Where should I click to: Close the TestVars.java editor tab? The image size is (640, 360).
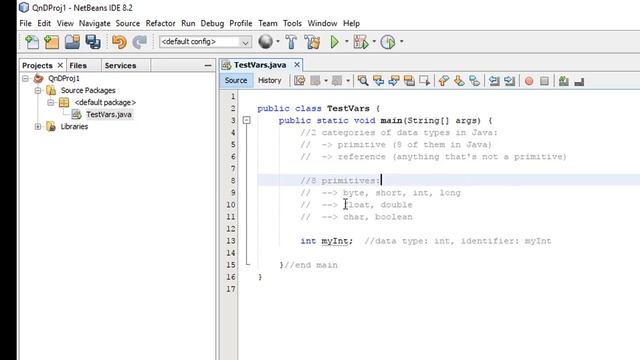pos(297,65)
